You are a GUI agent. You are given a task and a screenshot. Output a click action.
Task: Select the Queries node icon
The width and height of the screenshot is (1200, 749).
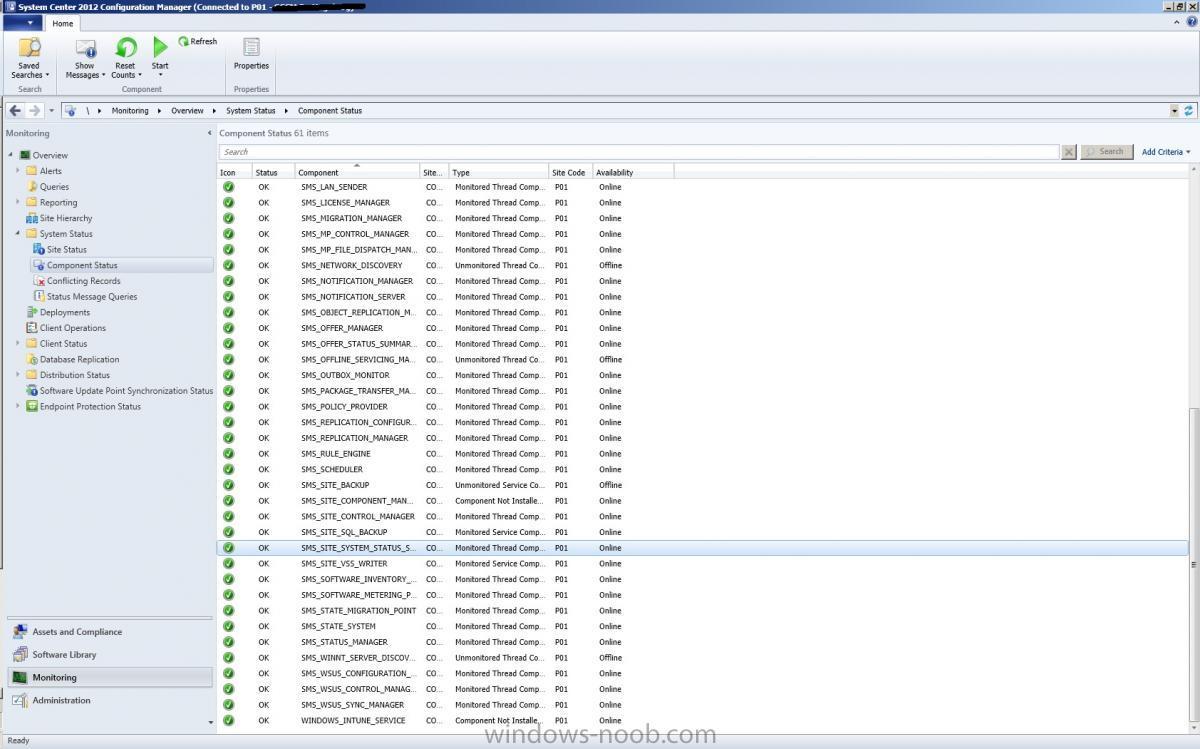pos(32,186)
